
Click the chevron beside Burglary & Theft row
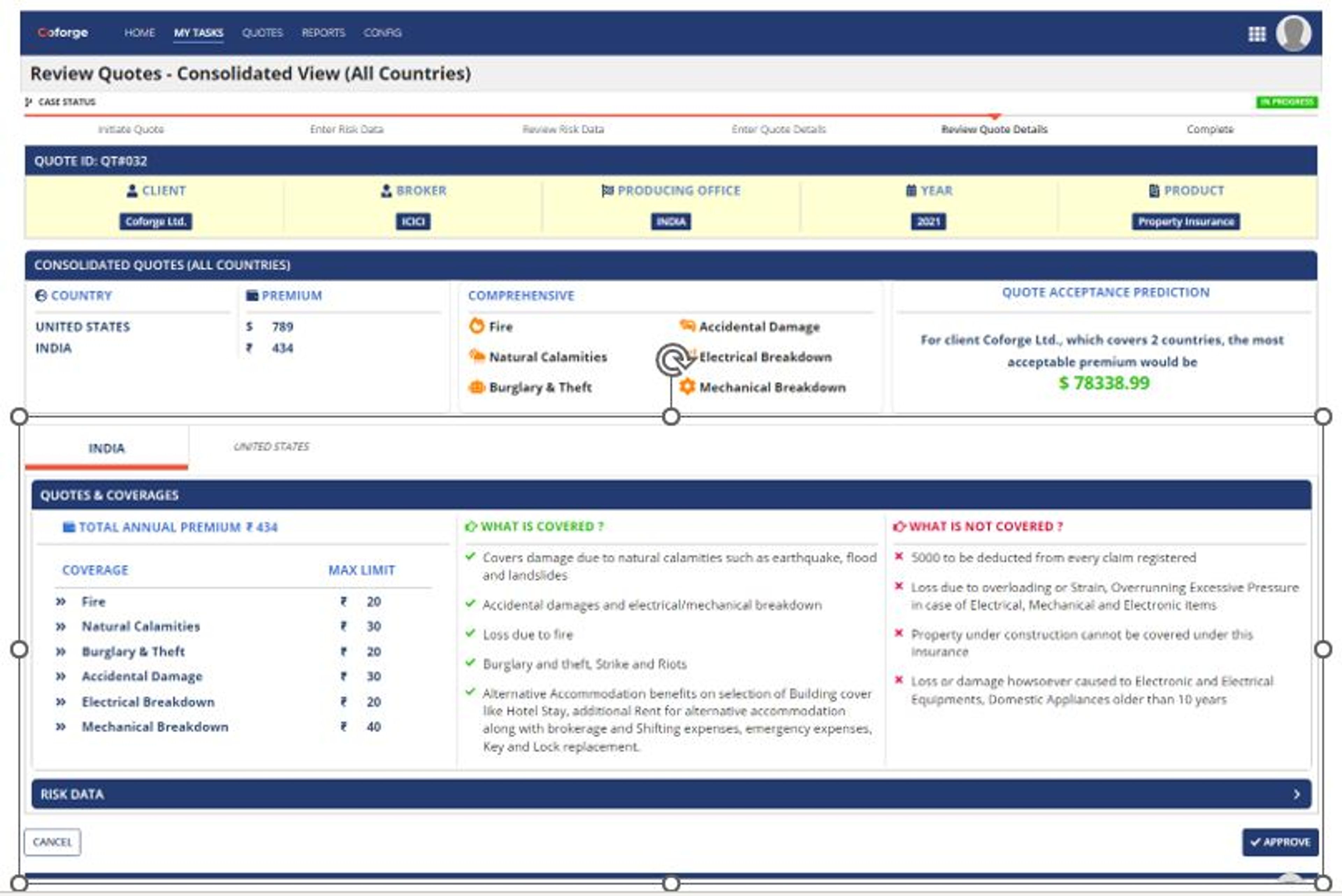[x=60, y=651]
